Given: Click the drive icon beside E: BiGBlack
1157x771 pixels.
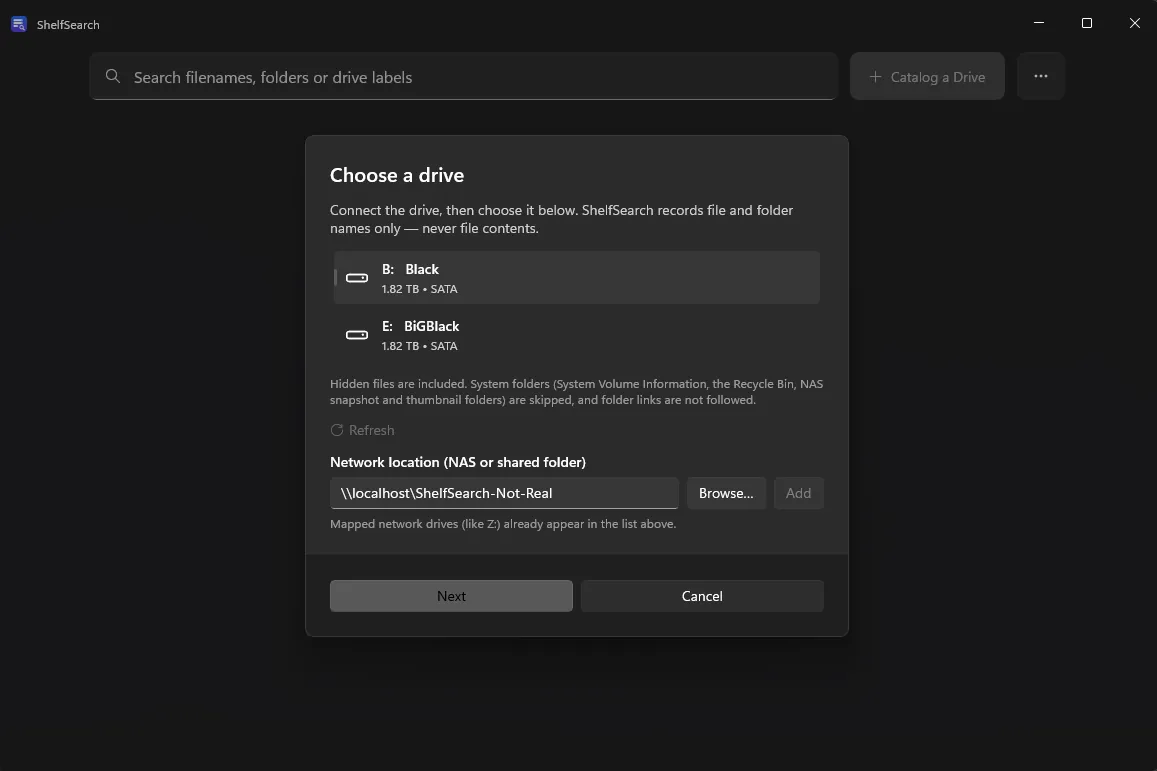Looking at the screenshot, I should coord(357,335).
